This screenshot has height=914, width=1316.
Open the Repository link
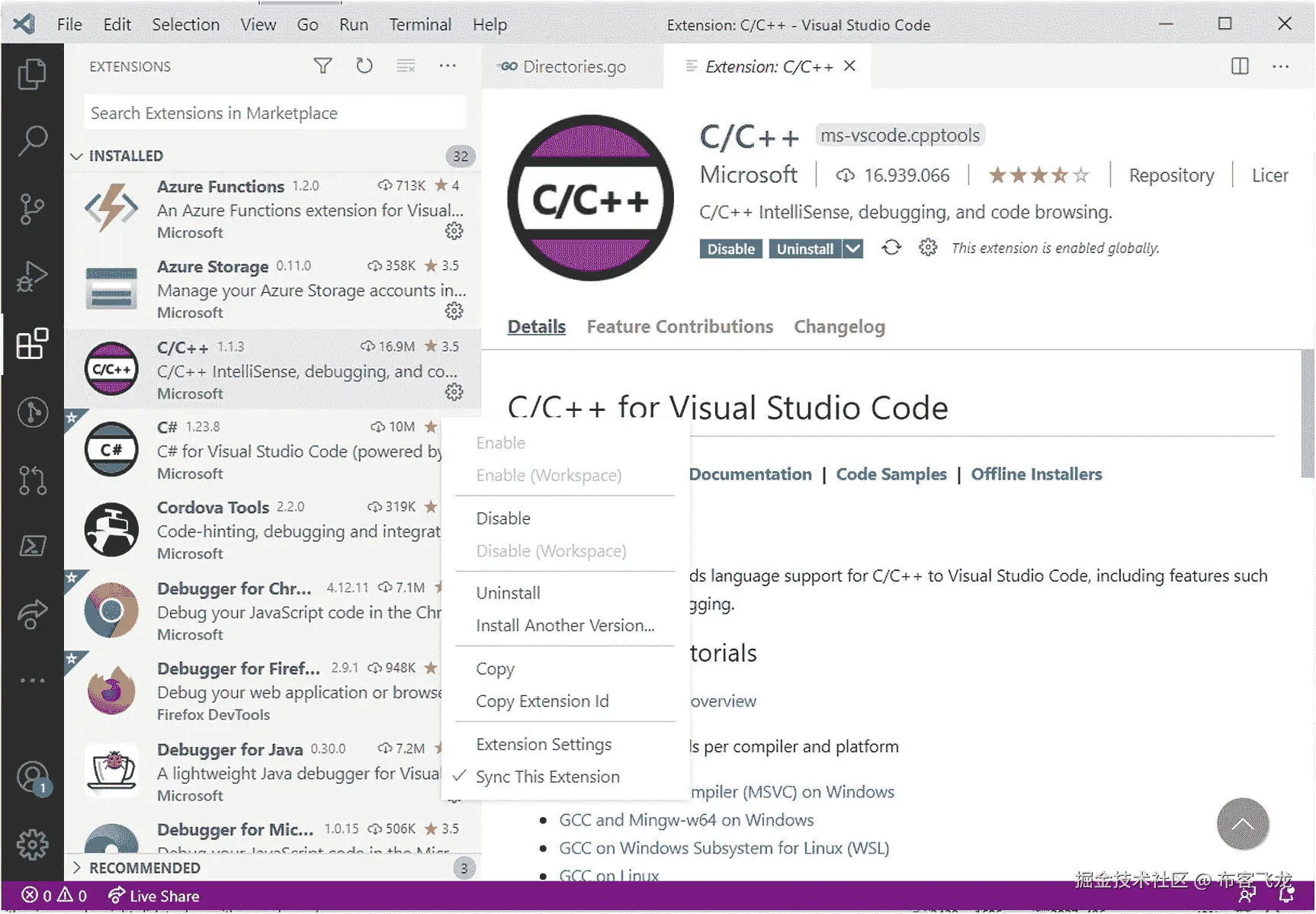[1171, 175]
